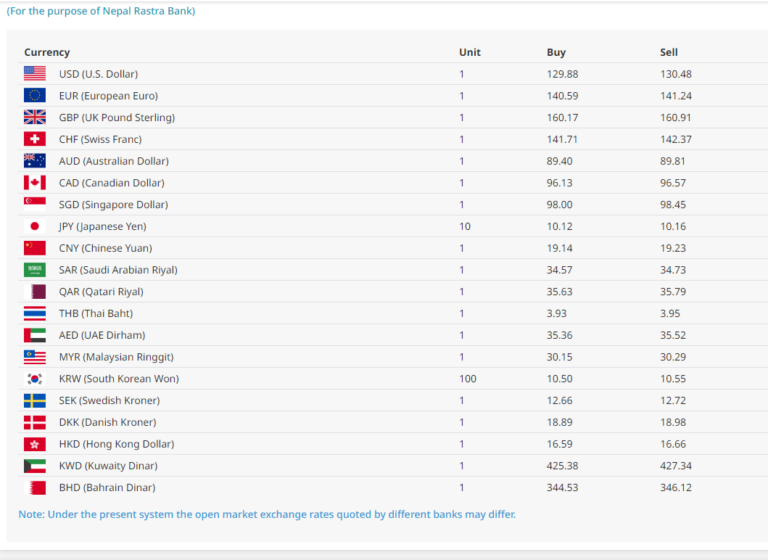Viewport: 768px width, 560px height.
Task: Click the UK flag icon
Action: (x=35, y=118)
